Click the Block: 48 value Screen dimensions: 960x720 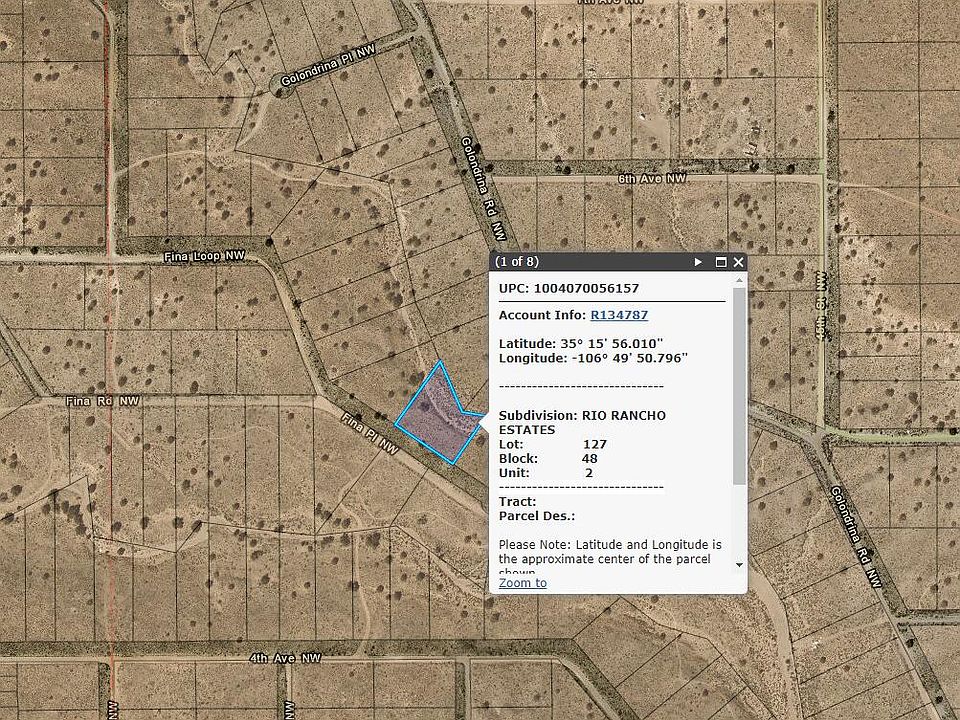[590, 459]
